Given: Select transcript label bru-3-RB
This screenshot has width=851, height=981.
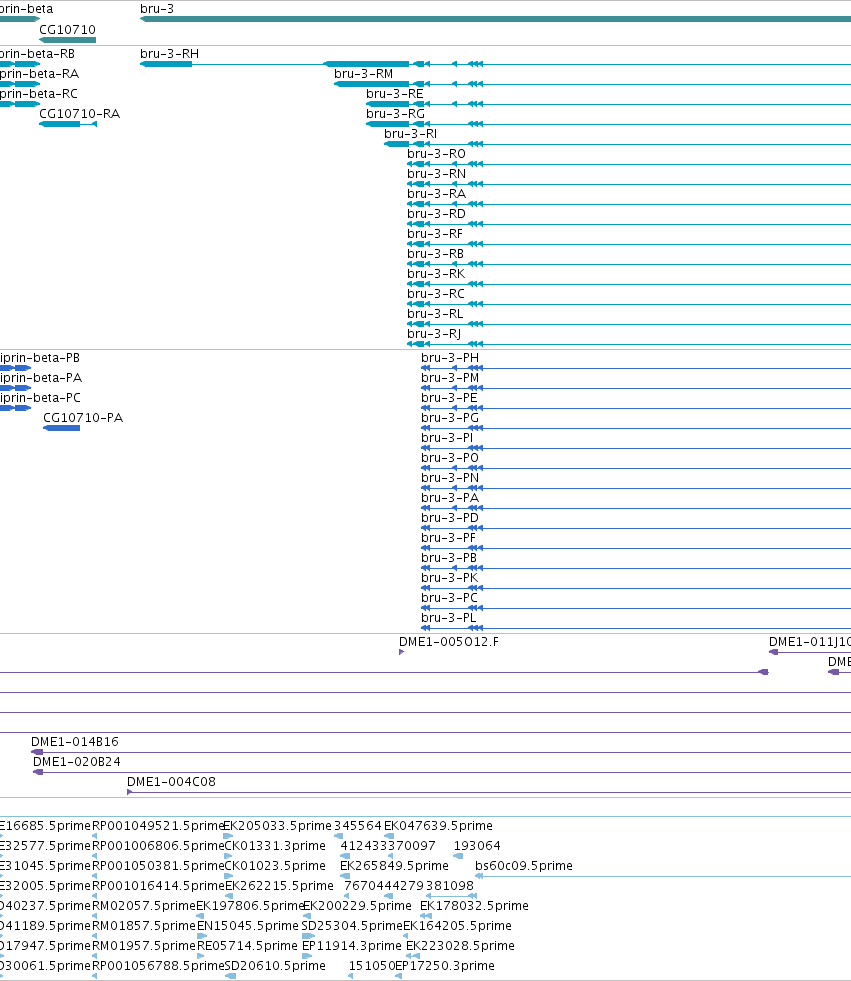Looking at the screenshot, I should 436,254.
